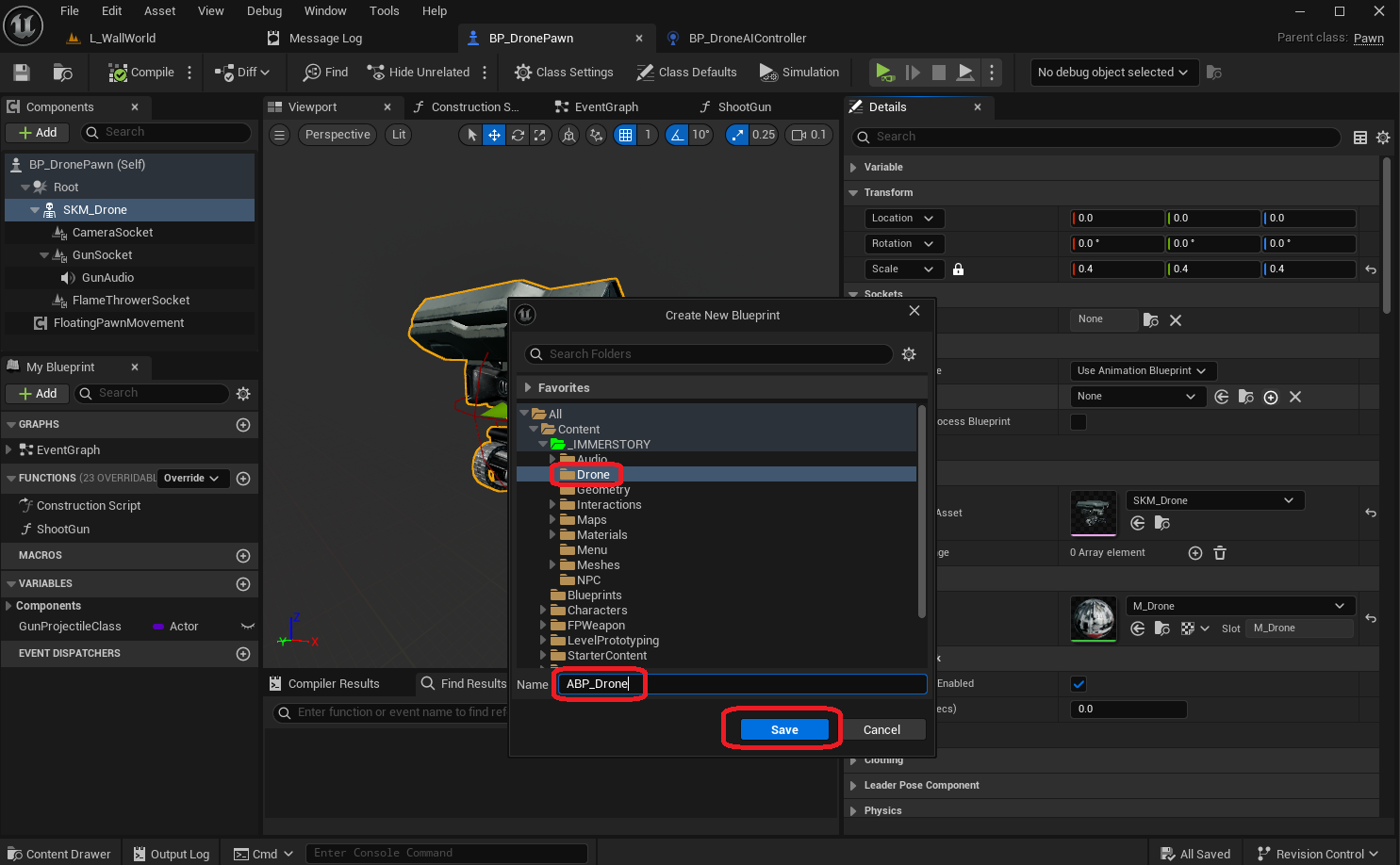Open Details property matrix grid icon
Viewport: 1400px width, 865px height.
[x=1360, y=138]
